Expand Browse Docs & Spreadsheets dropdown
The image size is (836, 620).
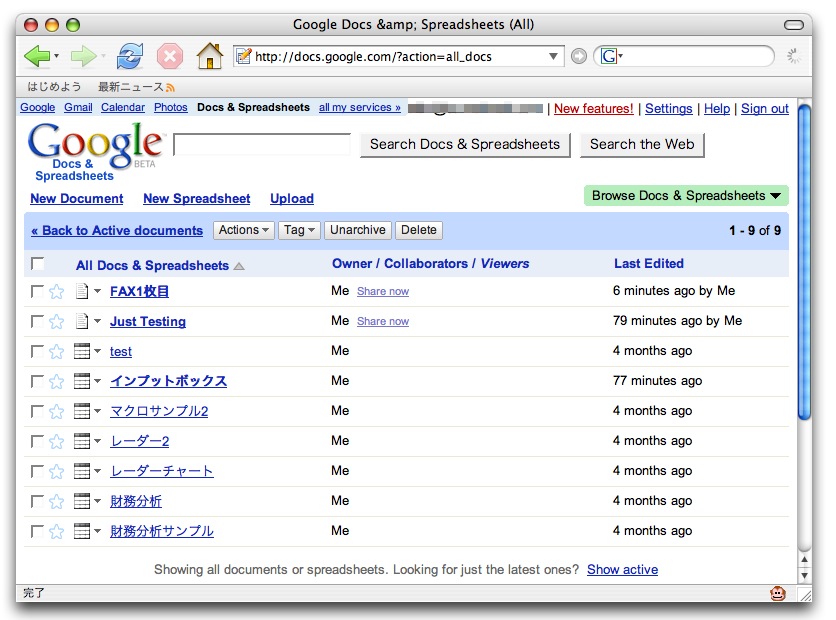[x=685, y=196]
